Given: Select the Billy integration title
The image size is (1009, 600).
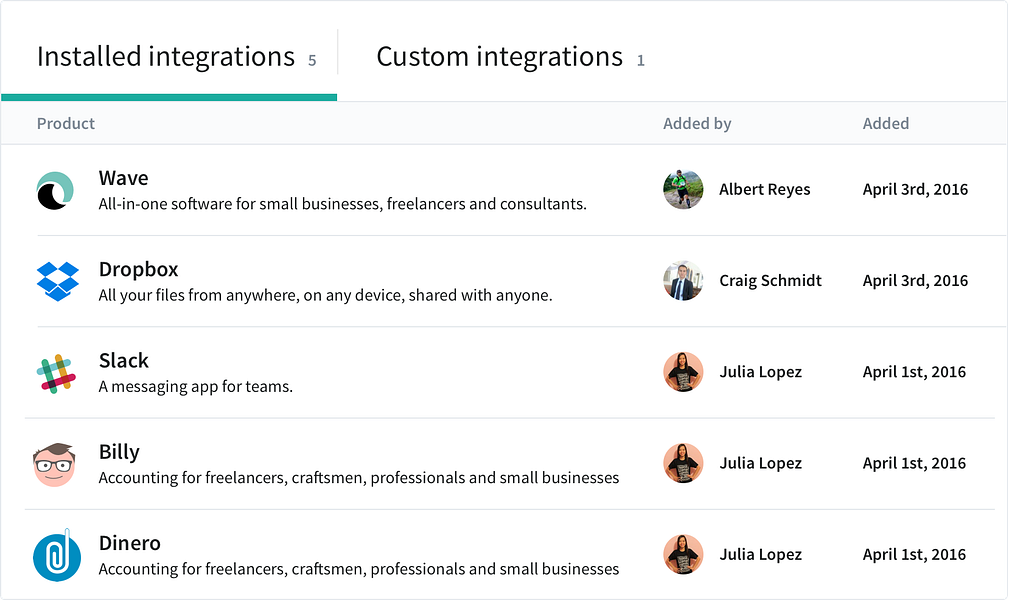Looking at the screenshot, I should pos(119,452).
